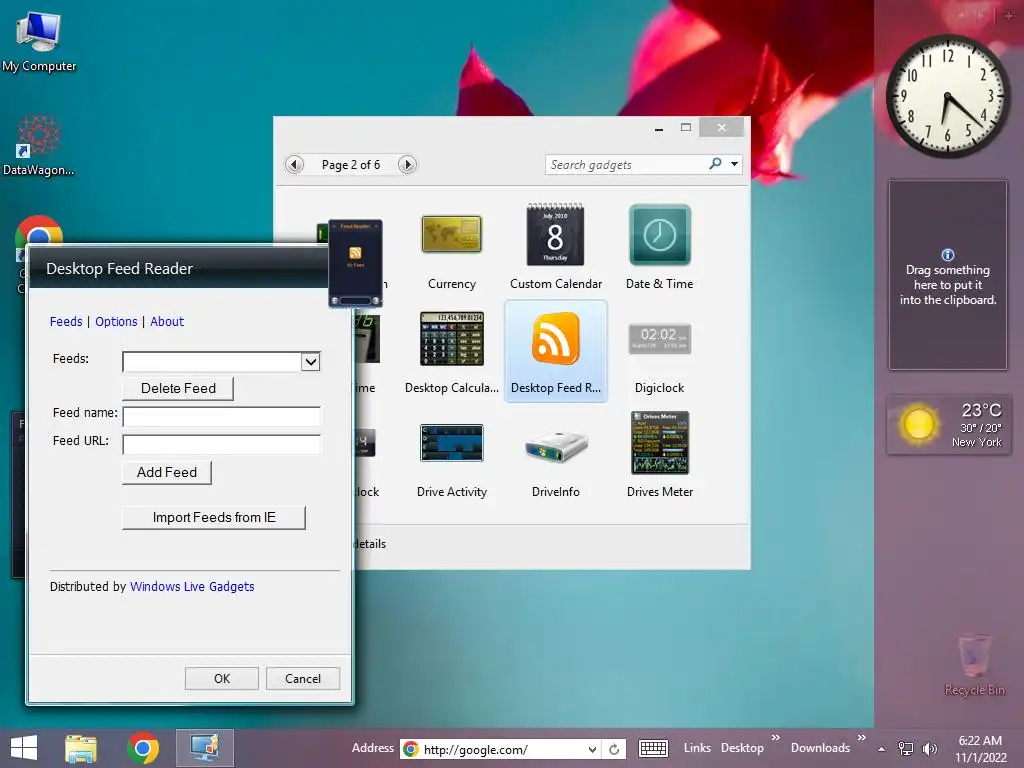Open the network tray icon

coord(906,748)
